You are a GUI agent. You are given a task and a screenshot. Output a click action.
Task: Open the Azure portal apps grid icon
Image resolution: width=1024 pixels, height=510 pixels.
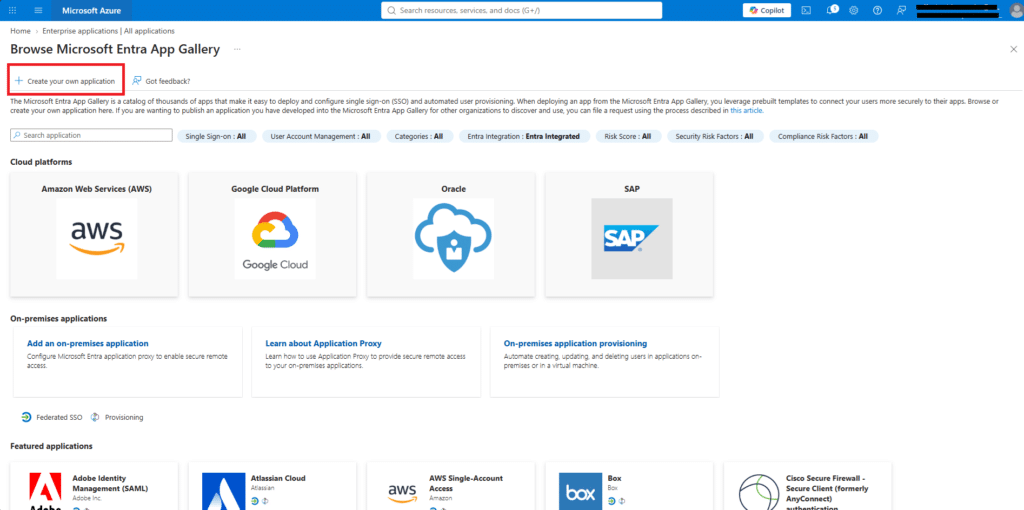[x=13, y=10]
